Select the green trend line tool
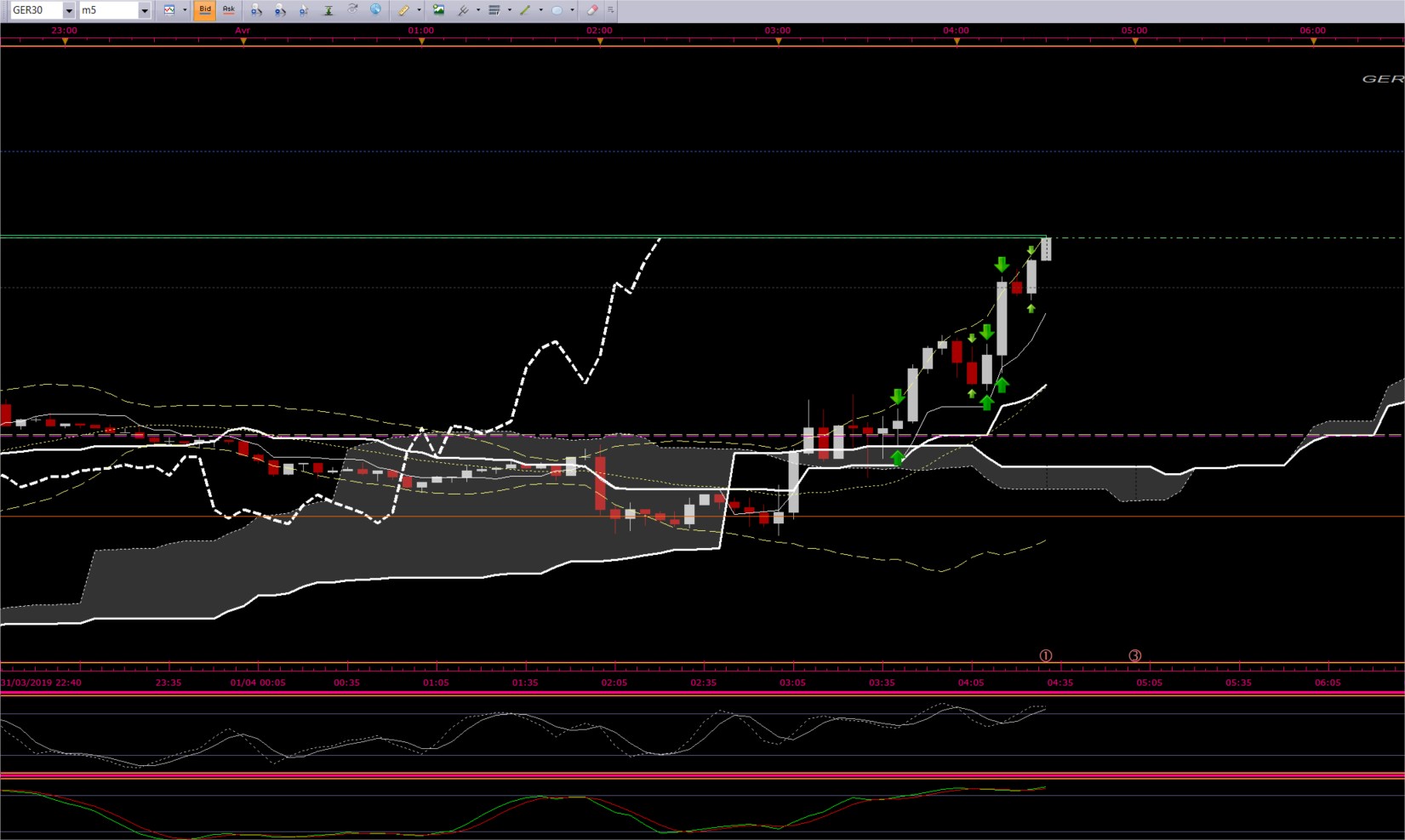The height and width of the screenshot is (840, 1405). 525,10
